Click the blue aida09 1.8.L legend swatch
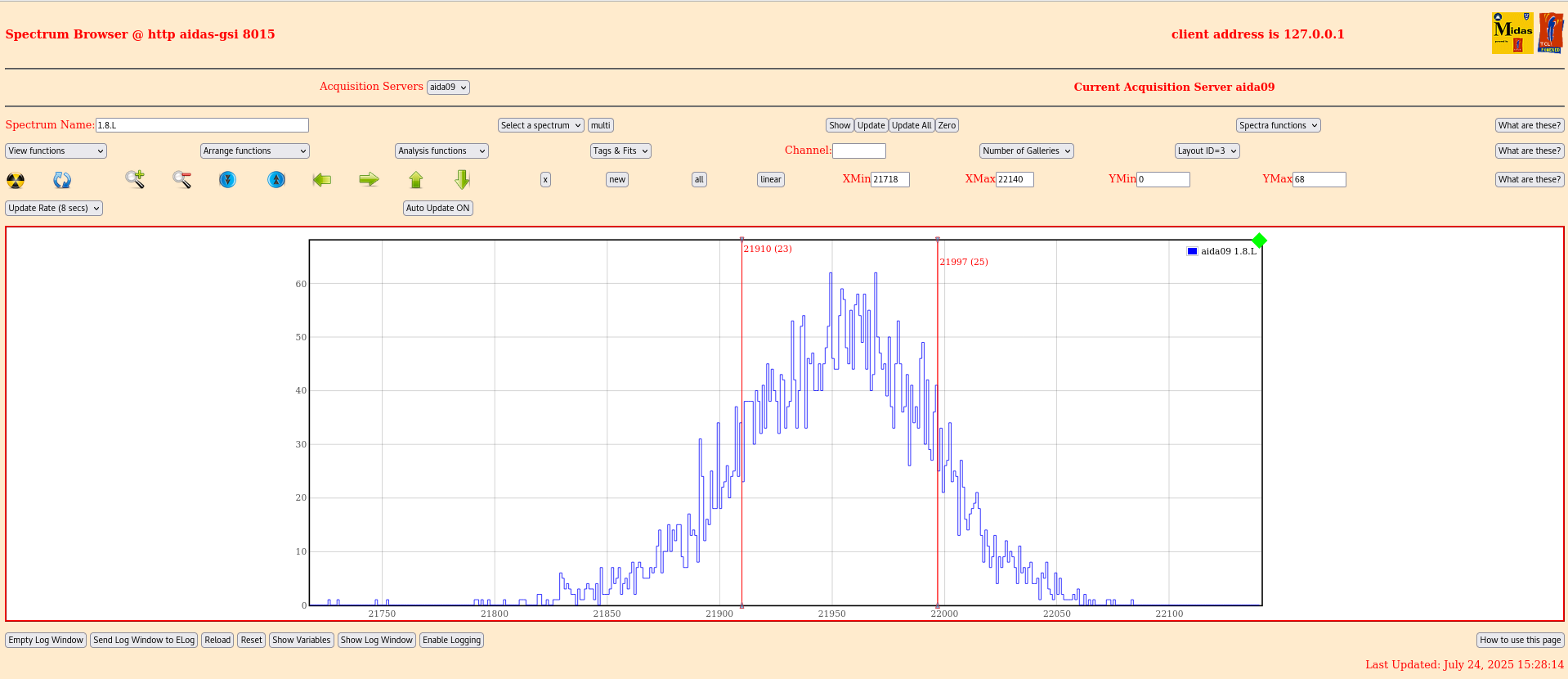 (x=1192, y=251)
